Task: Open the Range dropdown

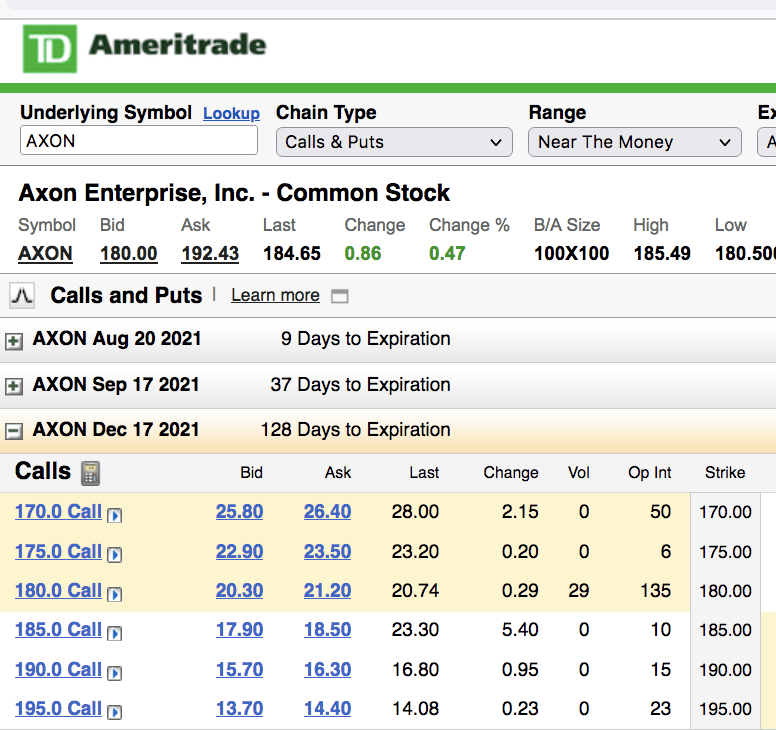Action: 634,142
